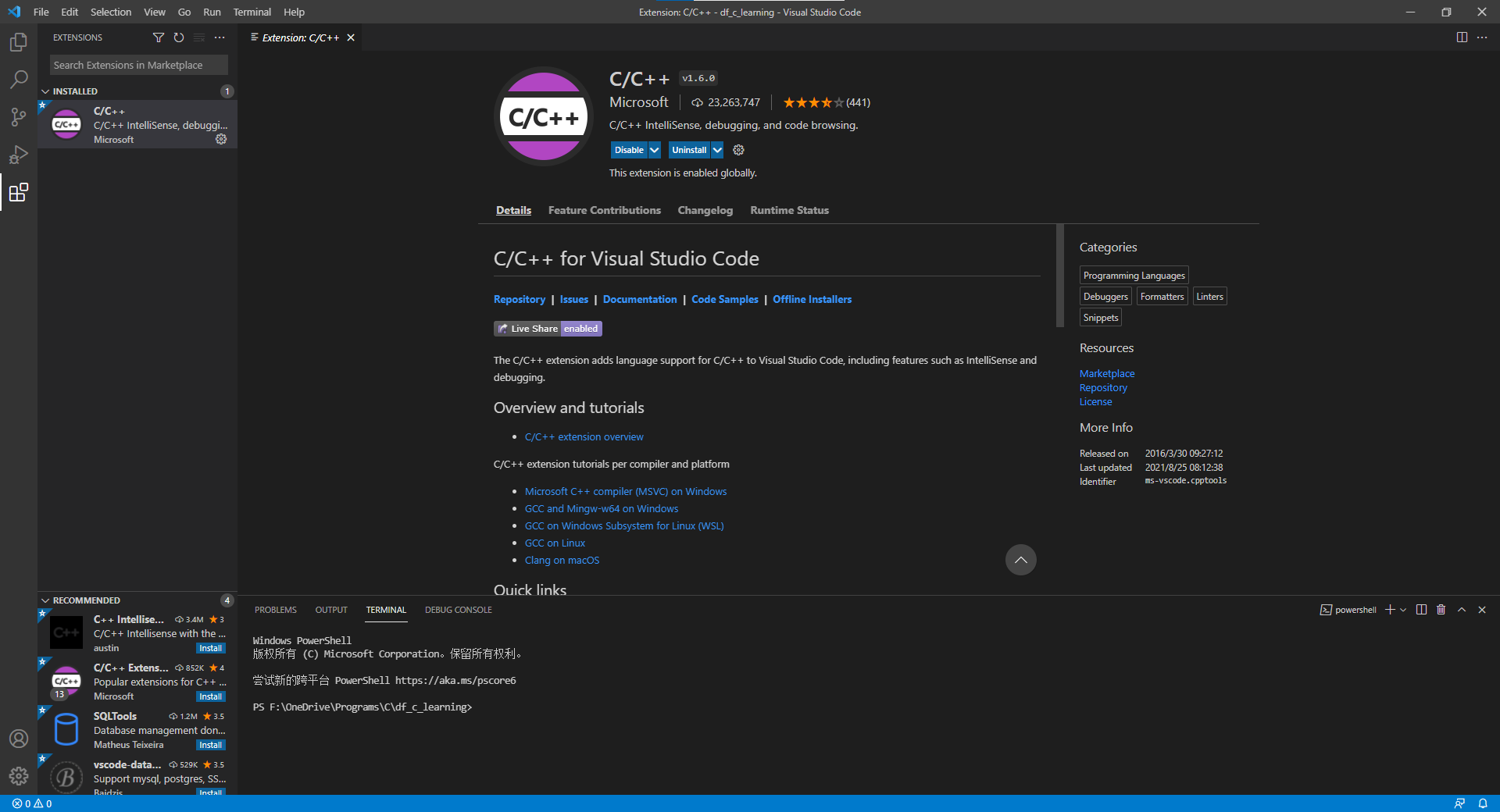Click the Microsoft publisher name
Screen dimensions: 1500x812
pos(639,102)
